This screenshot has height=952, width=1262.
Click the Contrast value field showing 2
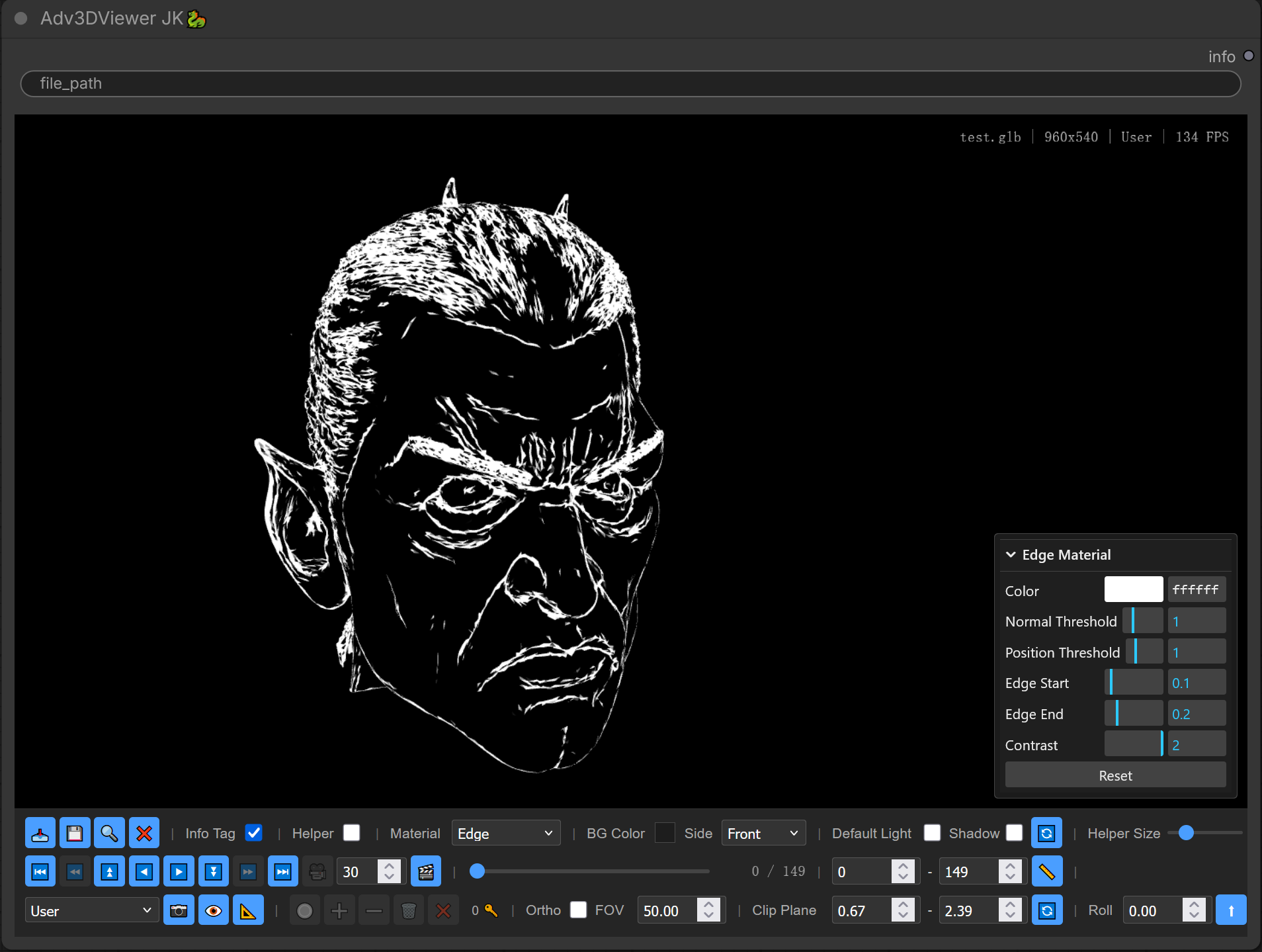1197,744
